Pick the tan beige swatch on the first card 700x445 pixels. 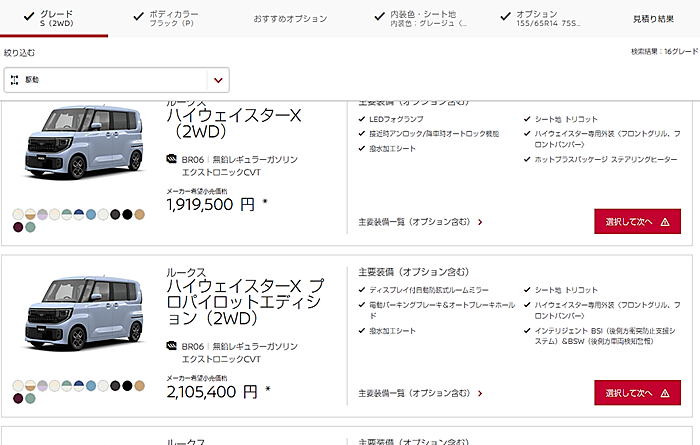pyautogui.click(x=140, y=214)
